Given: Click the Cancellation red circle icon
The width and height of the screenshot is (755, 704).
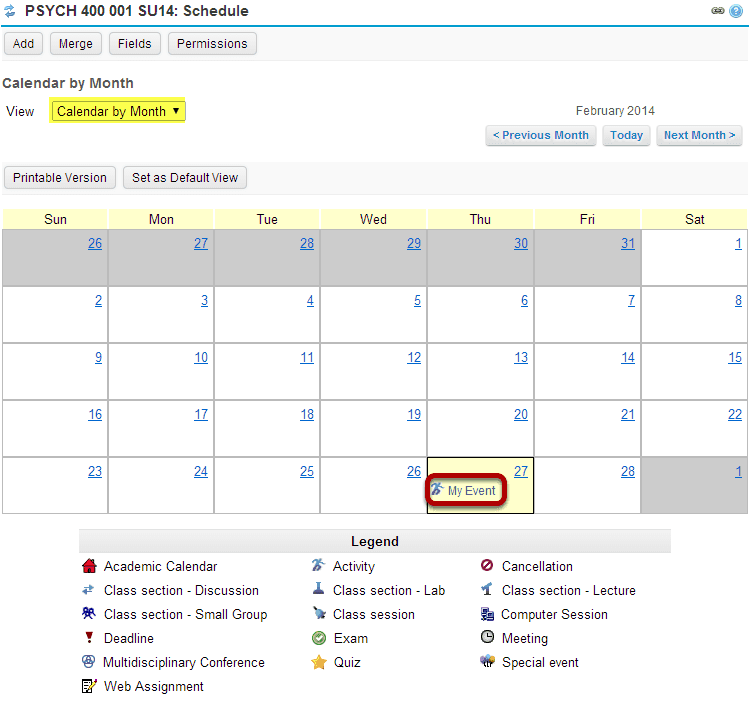Looking at the screenshot, I should pos(487,565).
